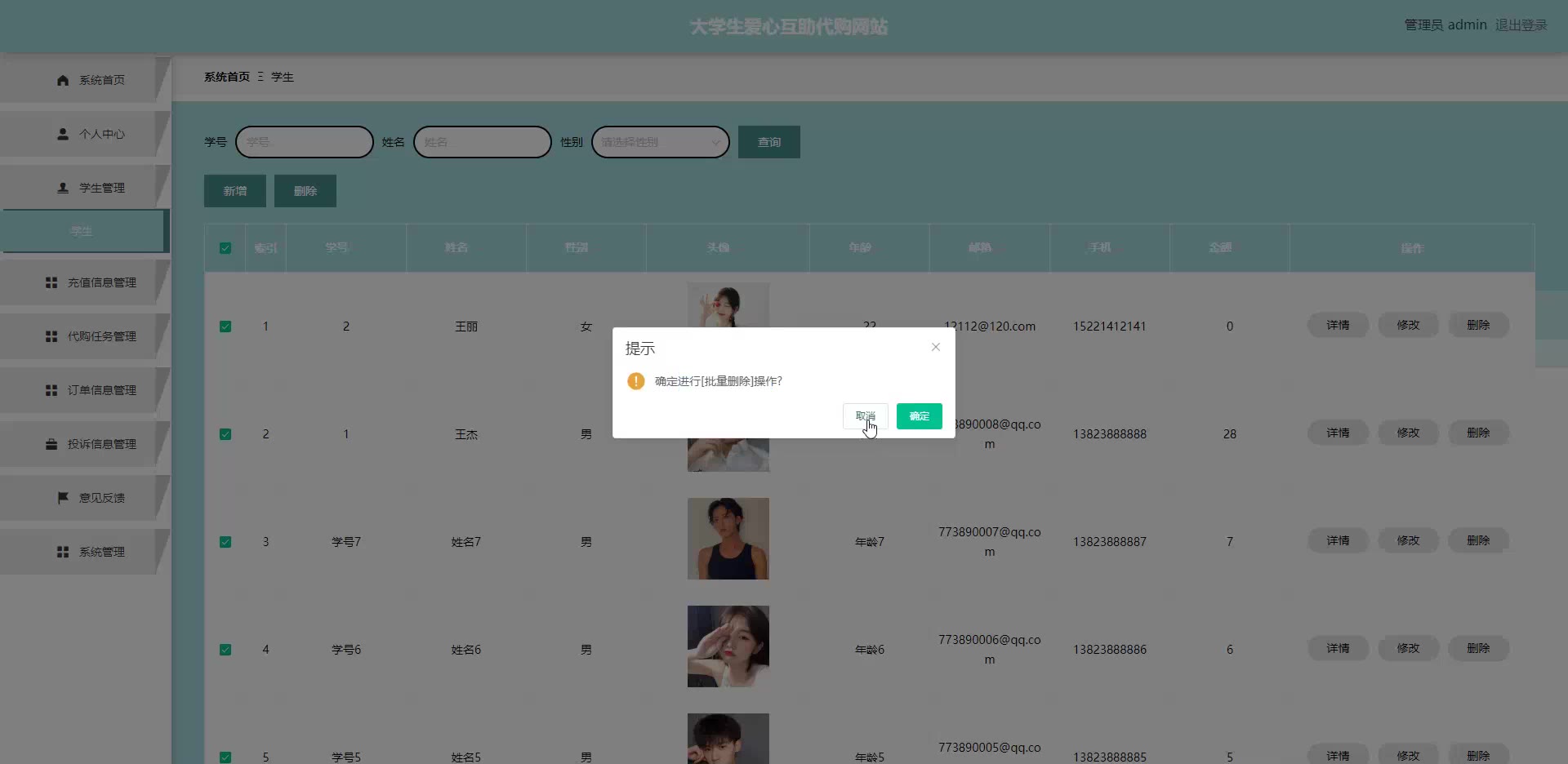Click 删除 for 王丽
Image resolution: width=1568 pixels, height=764 pixels.
click(x=1478, y=325)
